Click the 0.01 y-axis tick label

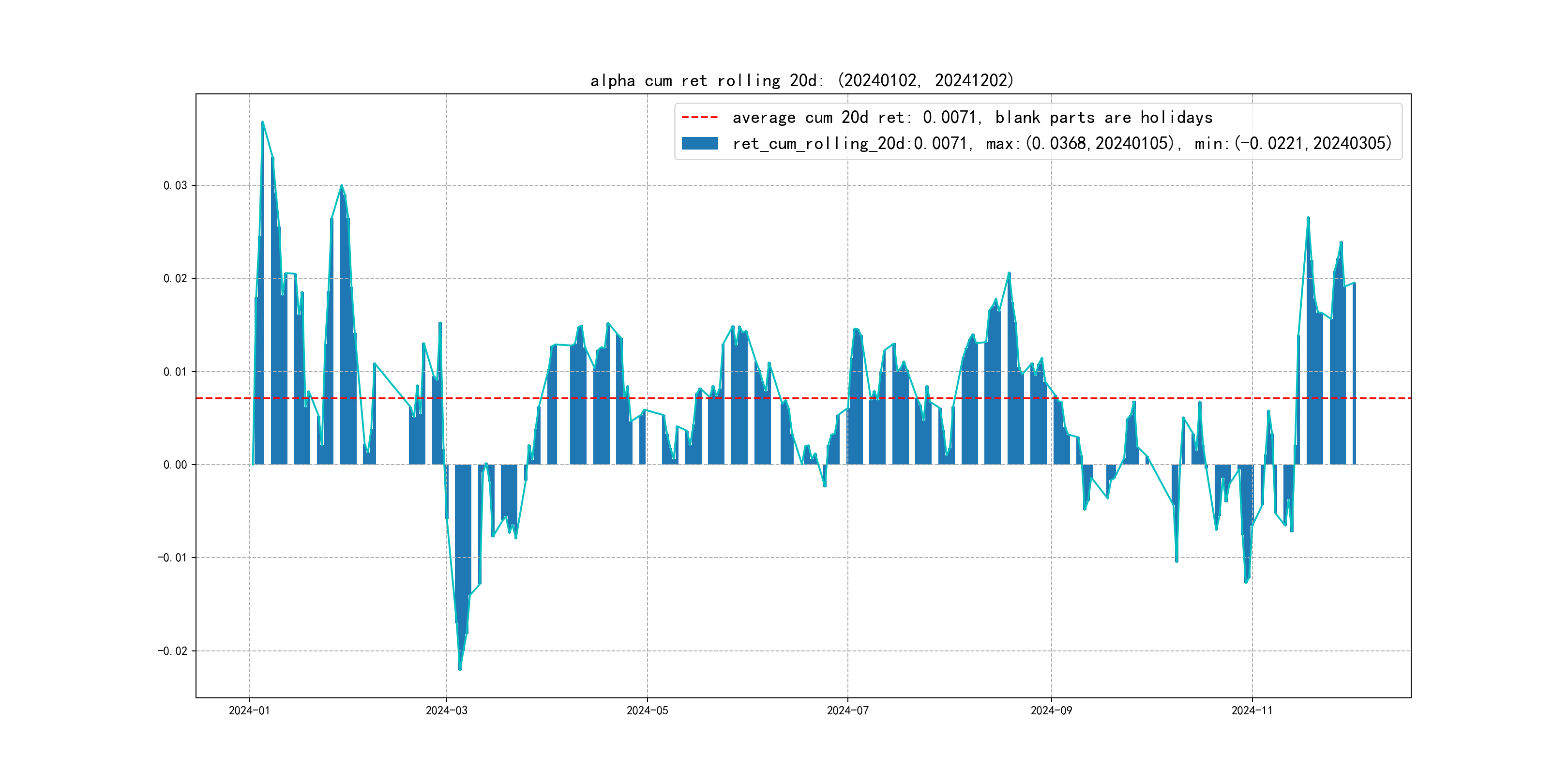pos(175,371)
